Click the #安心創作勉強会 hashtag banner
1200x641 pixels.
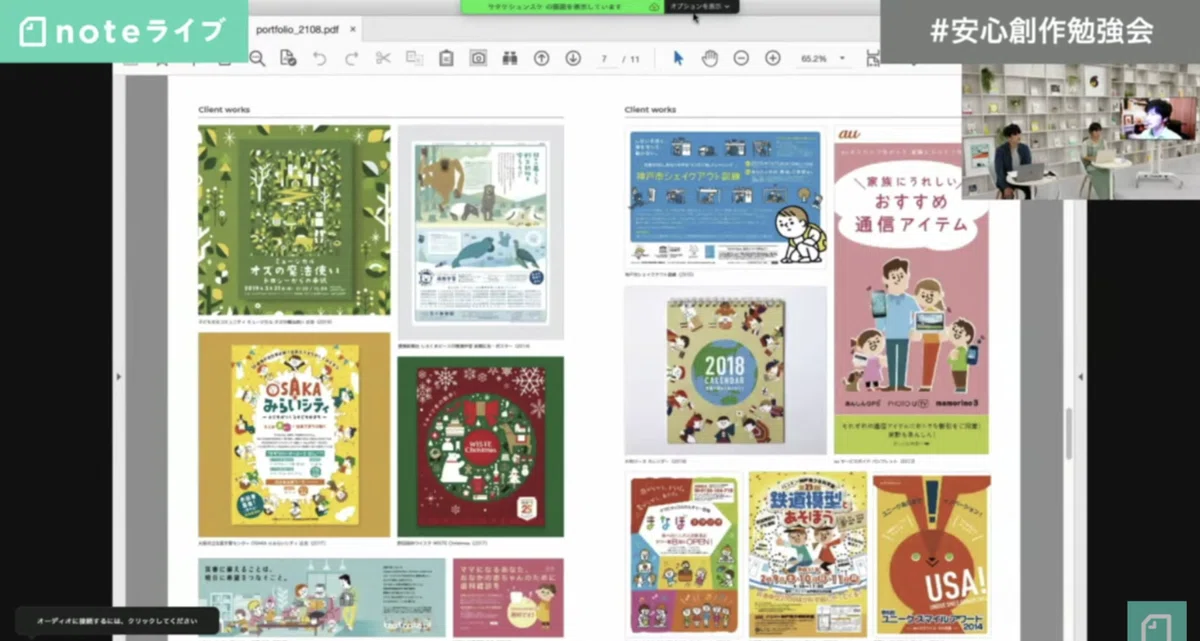pos(1040,31)
